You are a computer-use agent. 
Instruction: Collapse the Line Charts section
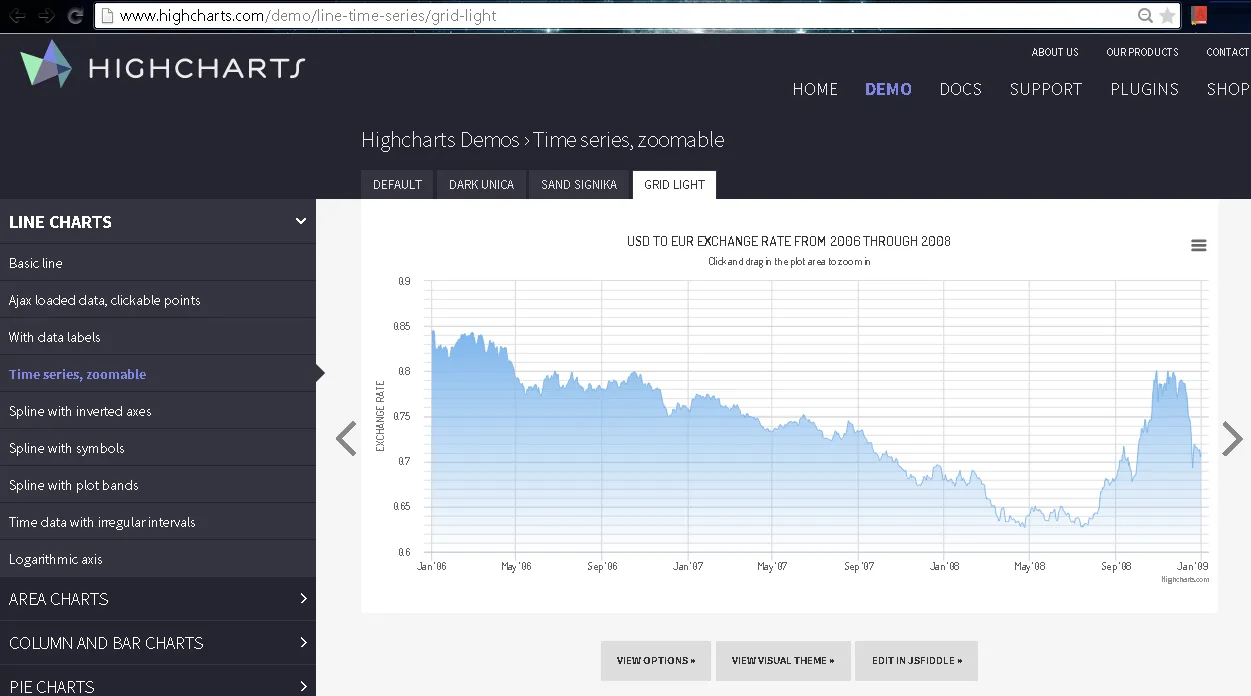point(158,222)
